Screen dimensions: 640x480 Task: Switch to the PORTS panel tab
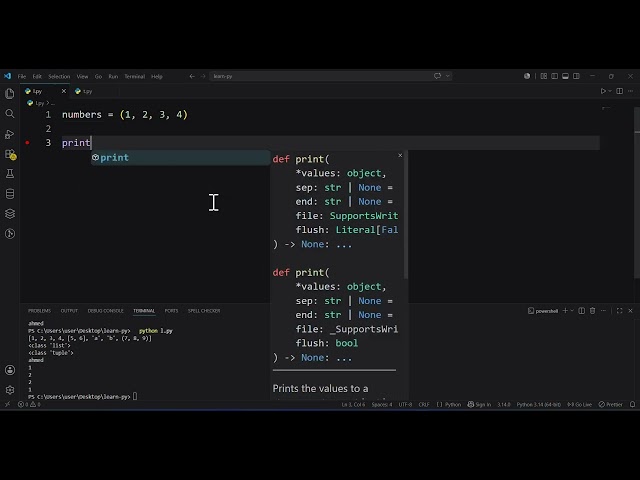coord(171,311)
